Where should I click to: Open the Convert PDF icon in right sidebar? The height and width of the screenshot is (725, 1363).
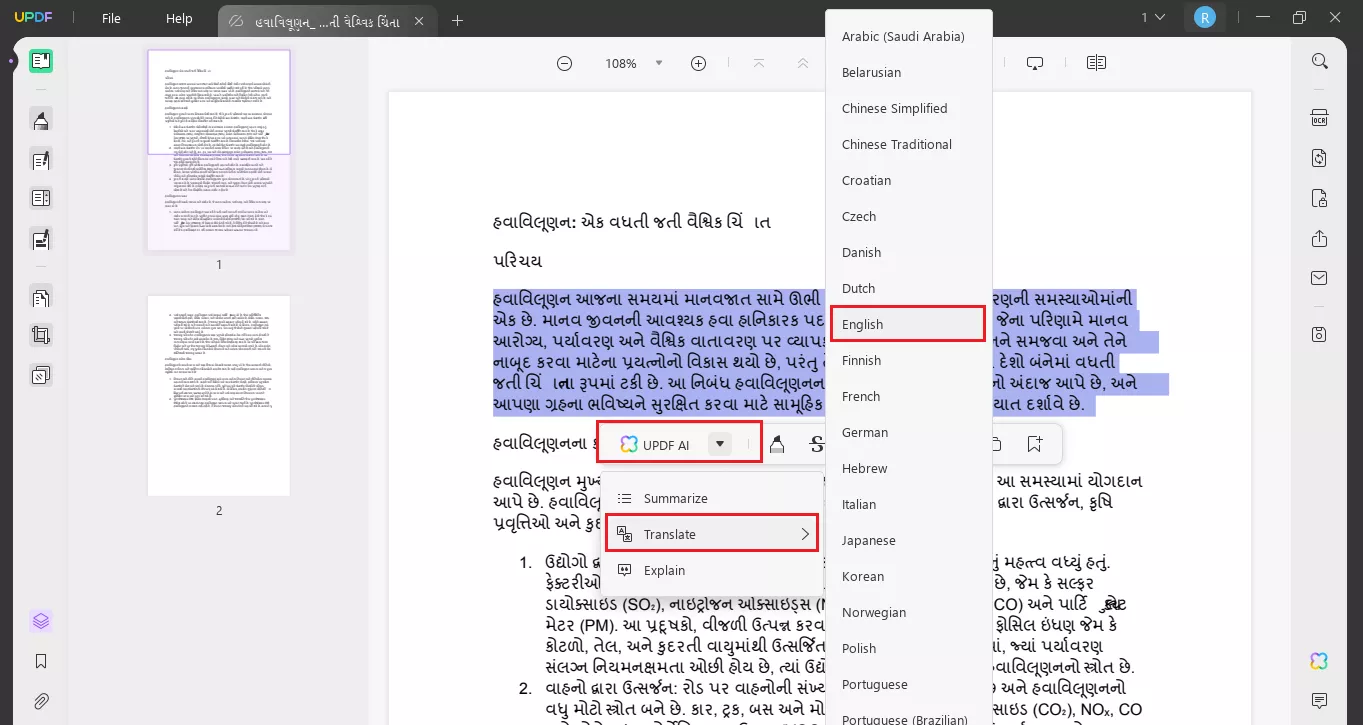coord(1320,158)
